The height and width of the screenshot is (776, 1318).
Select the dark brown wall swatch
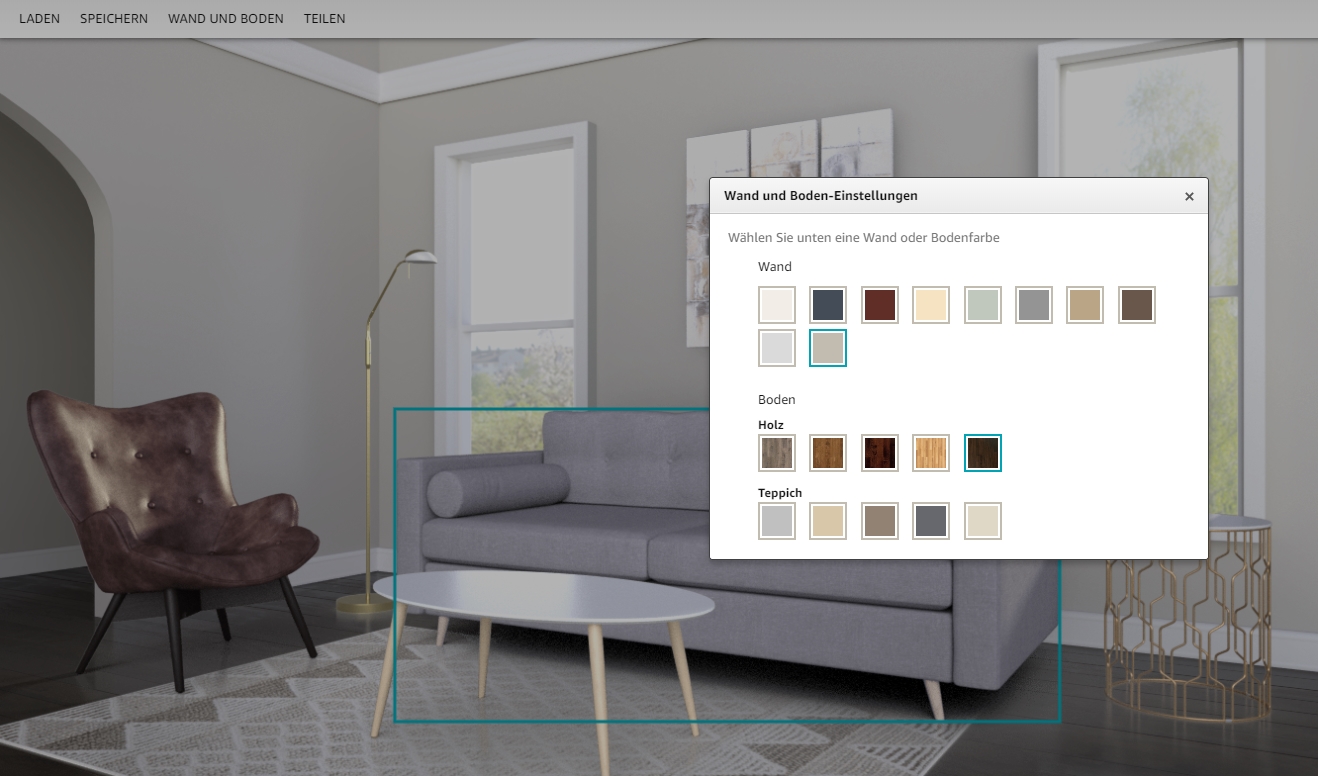tap(1137, 305)
